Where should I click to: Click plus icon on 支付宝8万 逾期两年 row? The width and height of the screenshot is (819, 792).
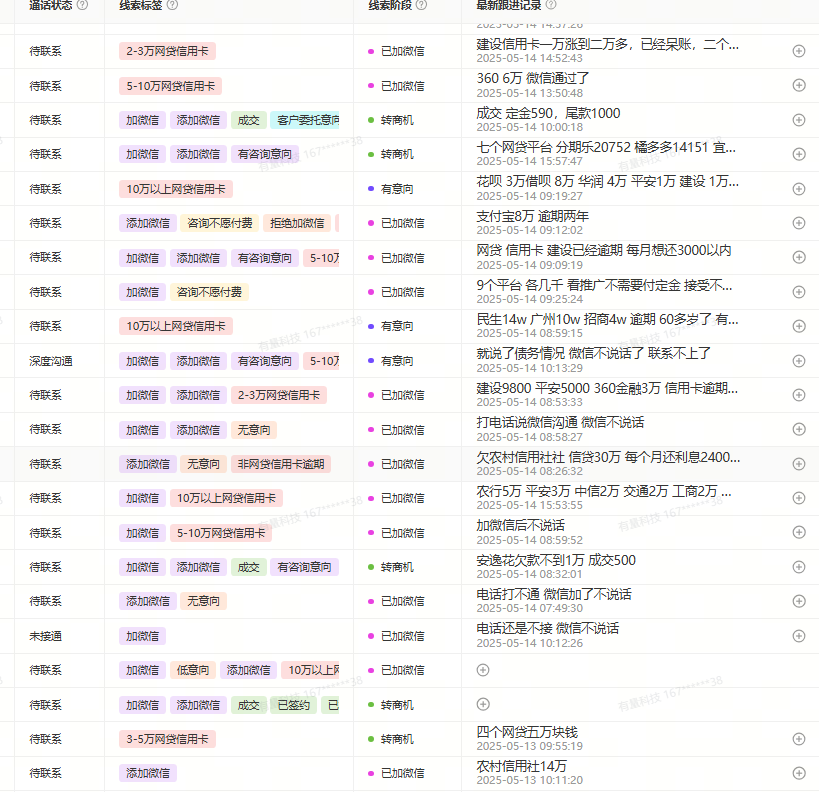(799, 223)
